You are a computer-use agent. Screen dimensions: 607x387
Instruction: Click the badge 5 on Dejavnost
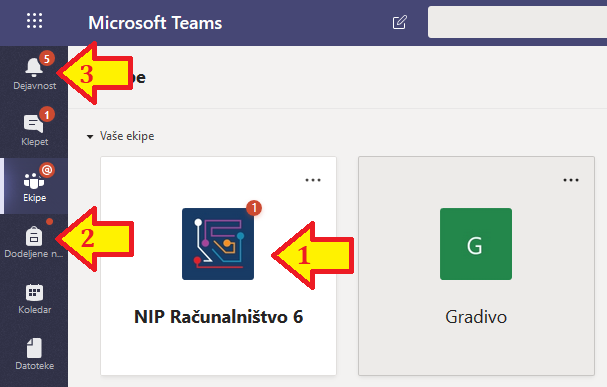[47, 58]
